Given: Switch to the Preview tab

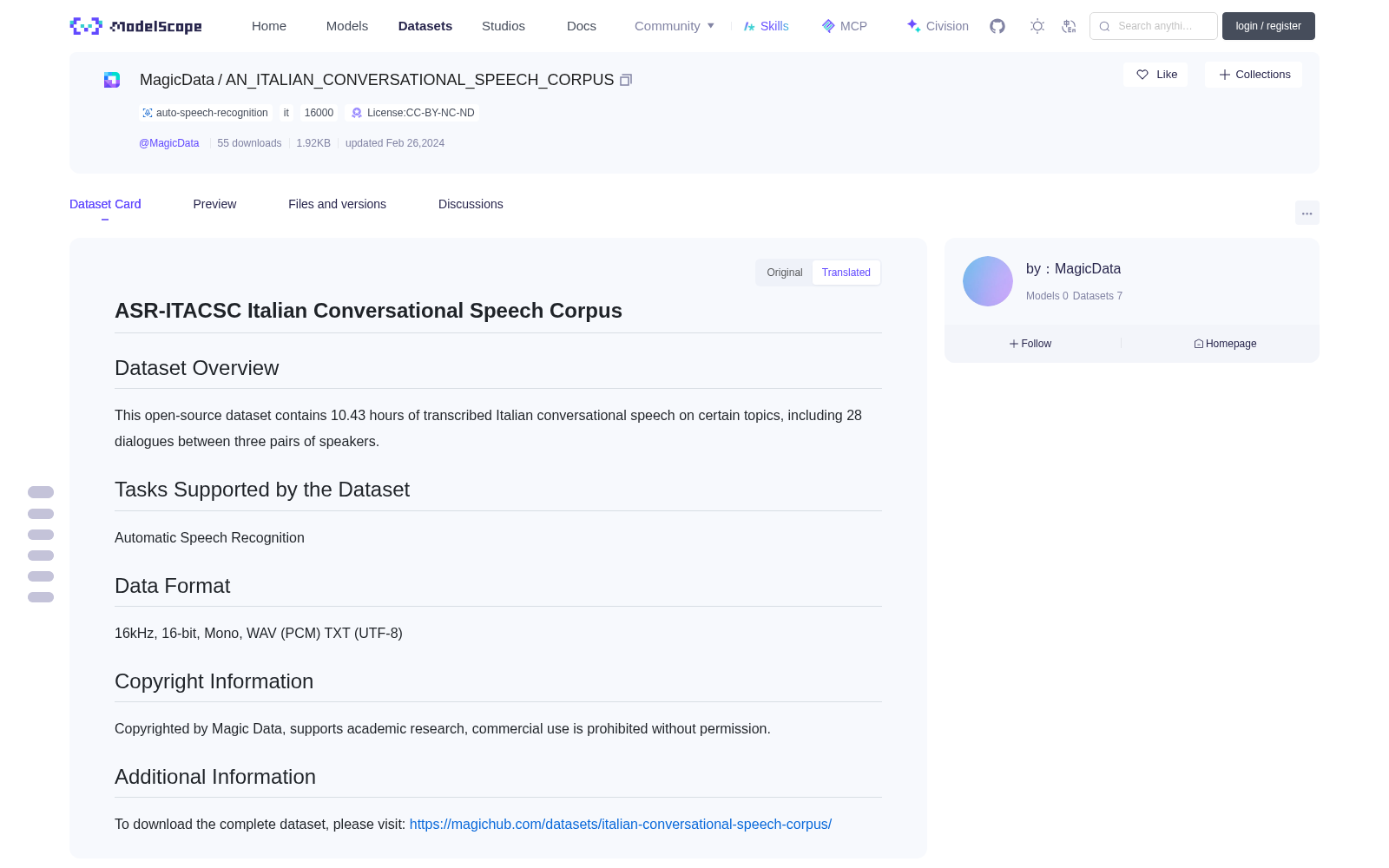Looking at the screenshot, I should [x=214, y=204].
